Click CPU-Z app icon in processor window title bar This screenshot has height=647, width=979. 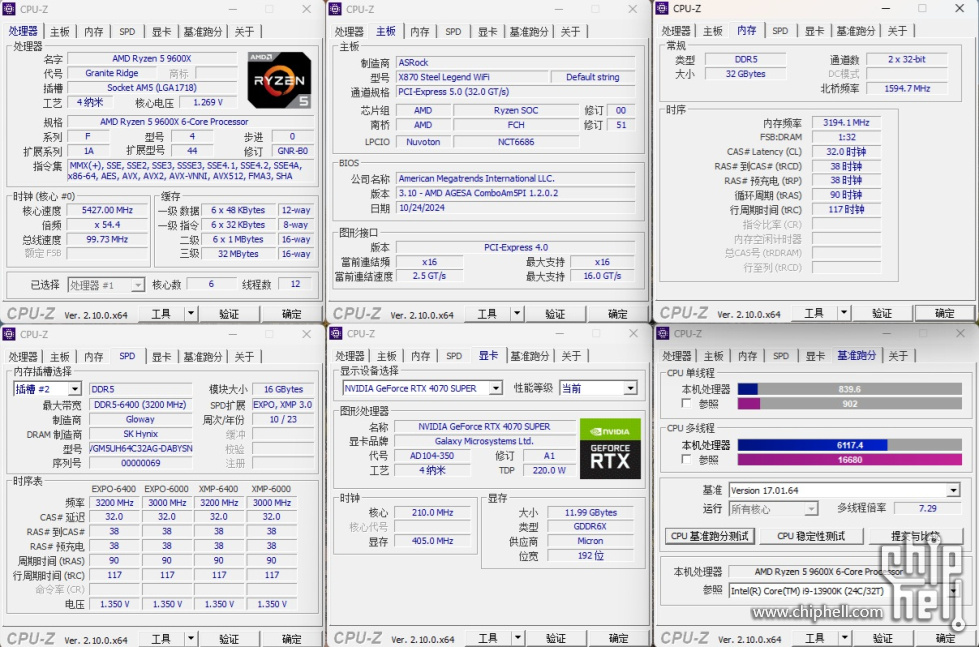(9, 9)
